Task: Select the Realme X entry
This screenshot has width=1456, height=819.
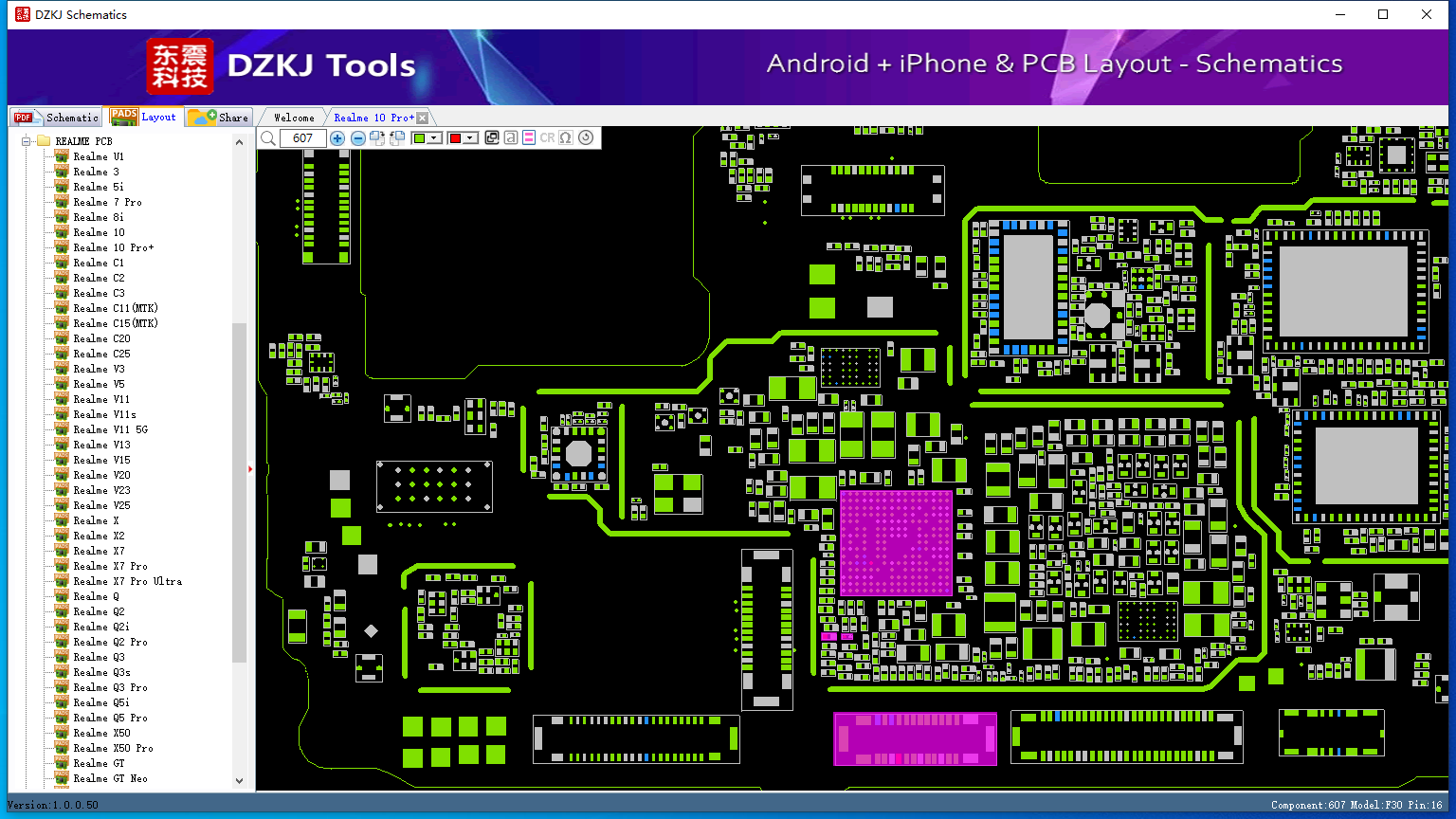Action: (x=97, y=520)
